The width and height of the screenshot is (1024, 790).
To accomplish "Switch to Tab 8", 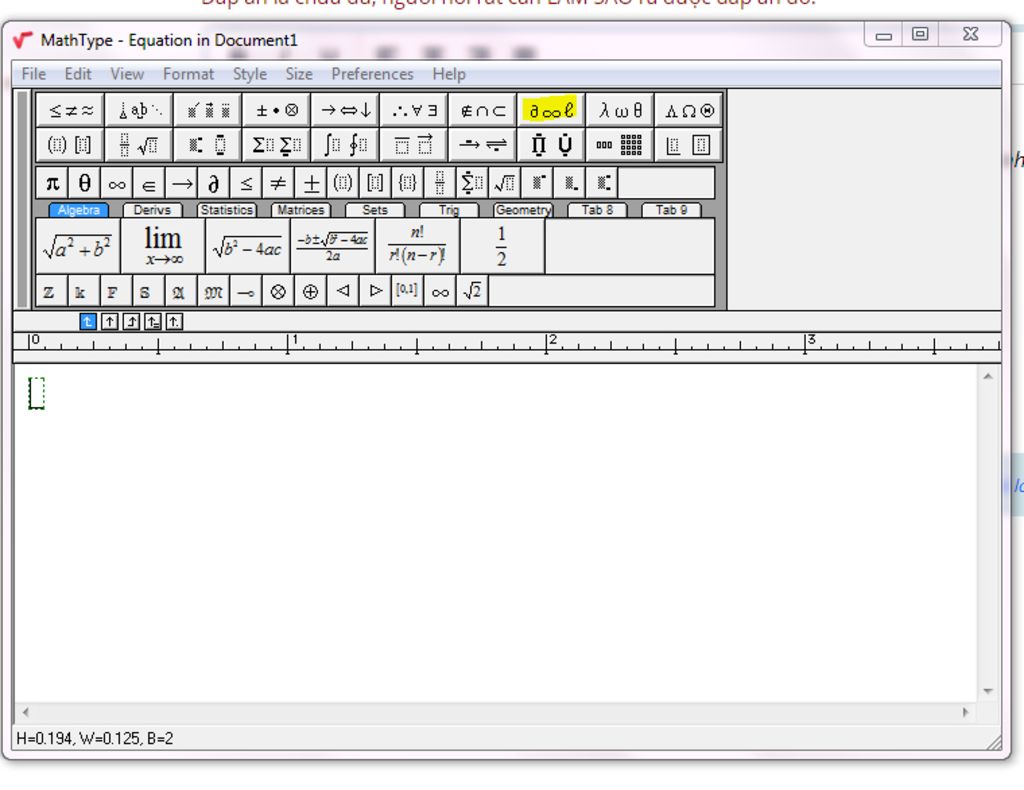I will tap(597, 210).
